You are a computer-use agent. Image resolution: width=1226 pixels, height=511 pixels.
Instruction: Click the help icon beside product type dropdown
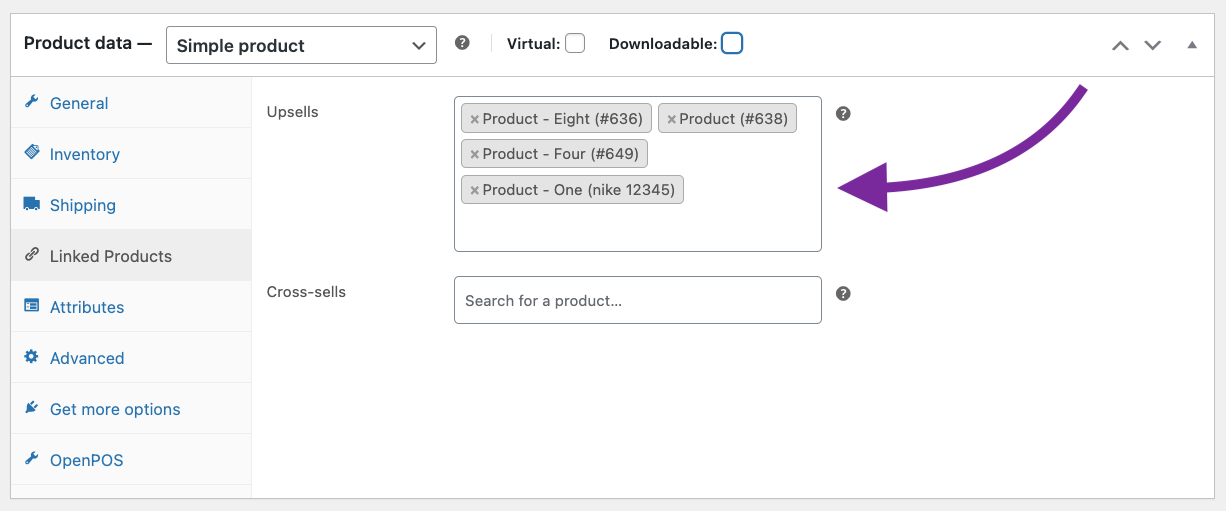coord(462,44)
